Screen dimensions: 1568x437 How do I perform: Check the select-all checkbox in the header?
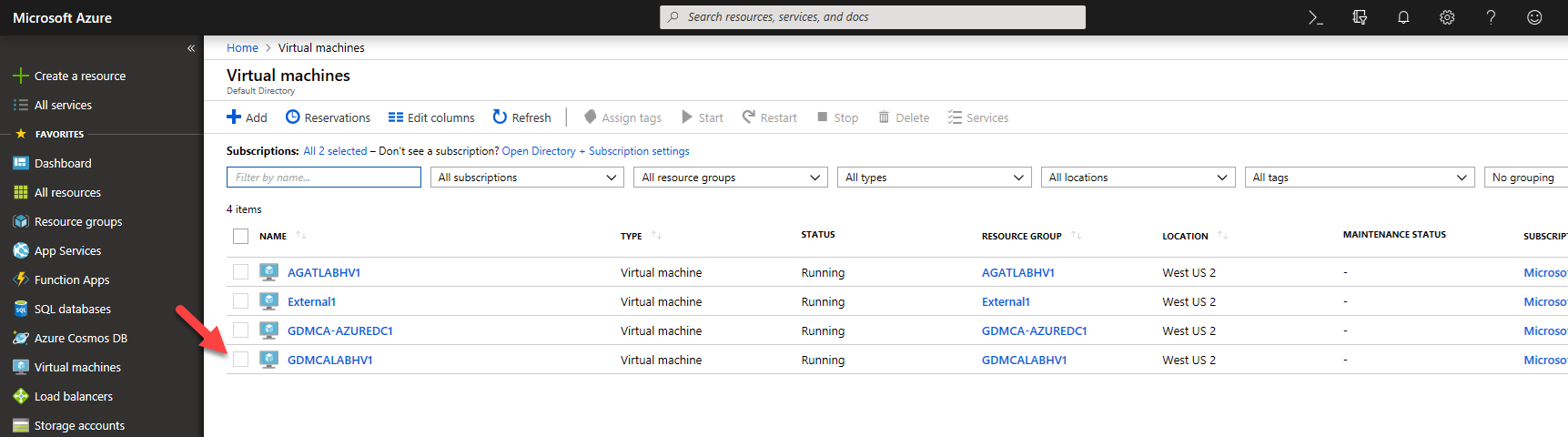tap(240, 236)
